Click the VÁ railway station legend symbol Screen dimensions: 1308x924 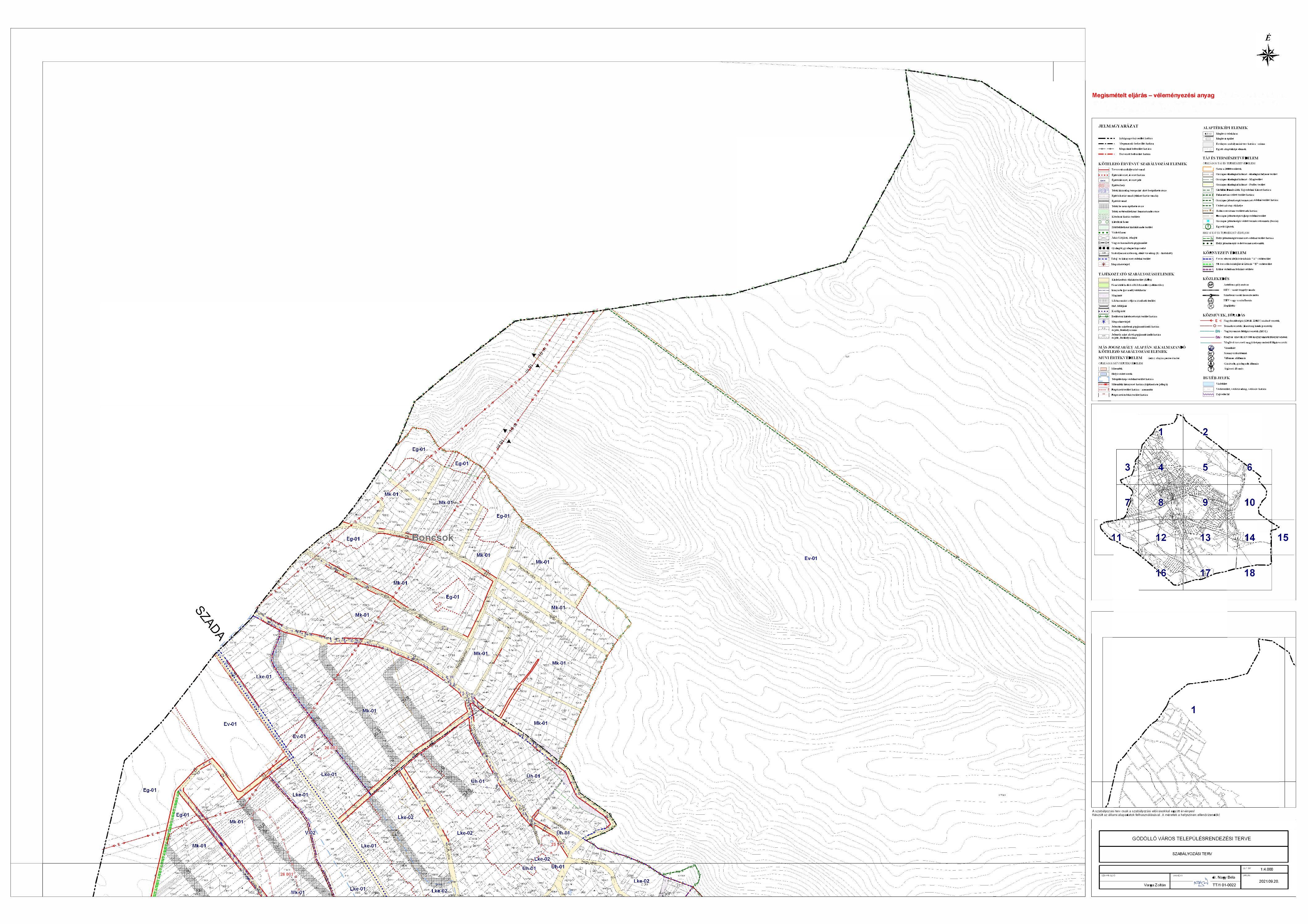[1210, 300]
